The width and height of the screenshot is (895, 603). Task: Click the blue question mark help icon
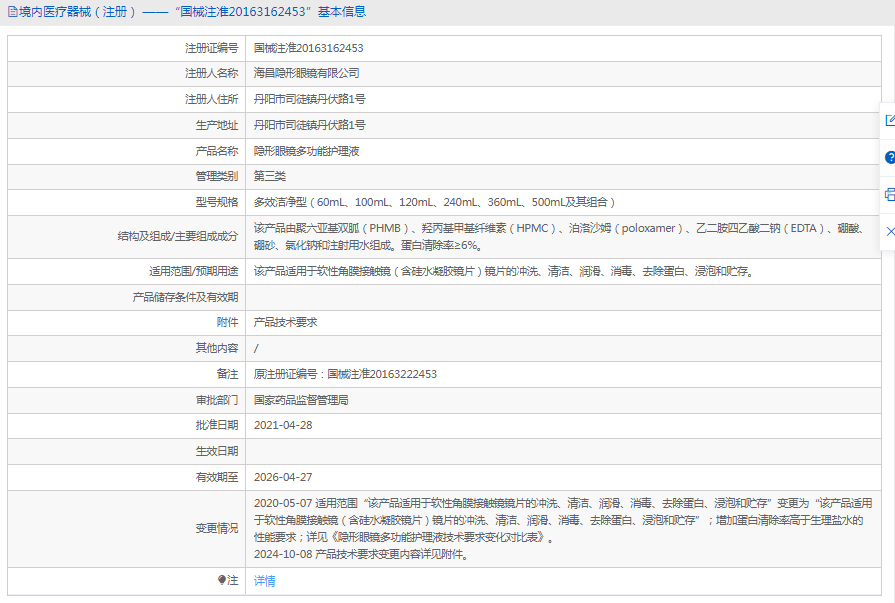coord(890,157)
